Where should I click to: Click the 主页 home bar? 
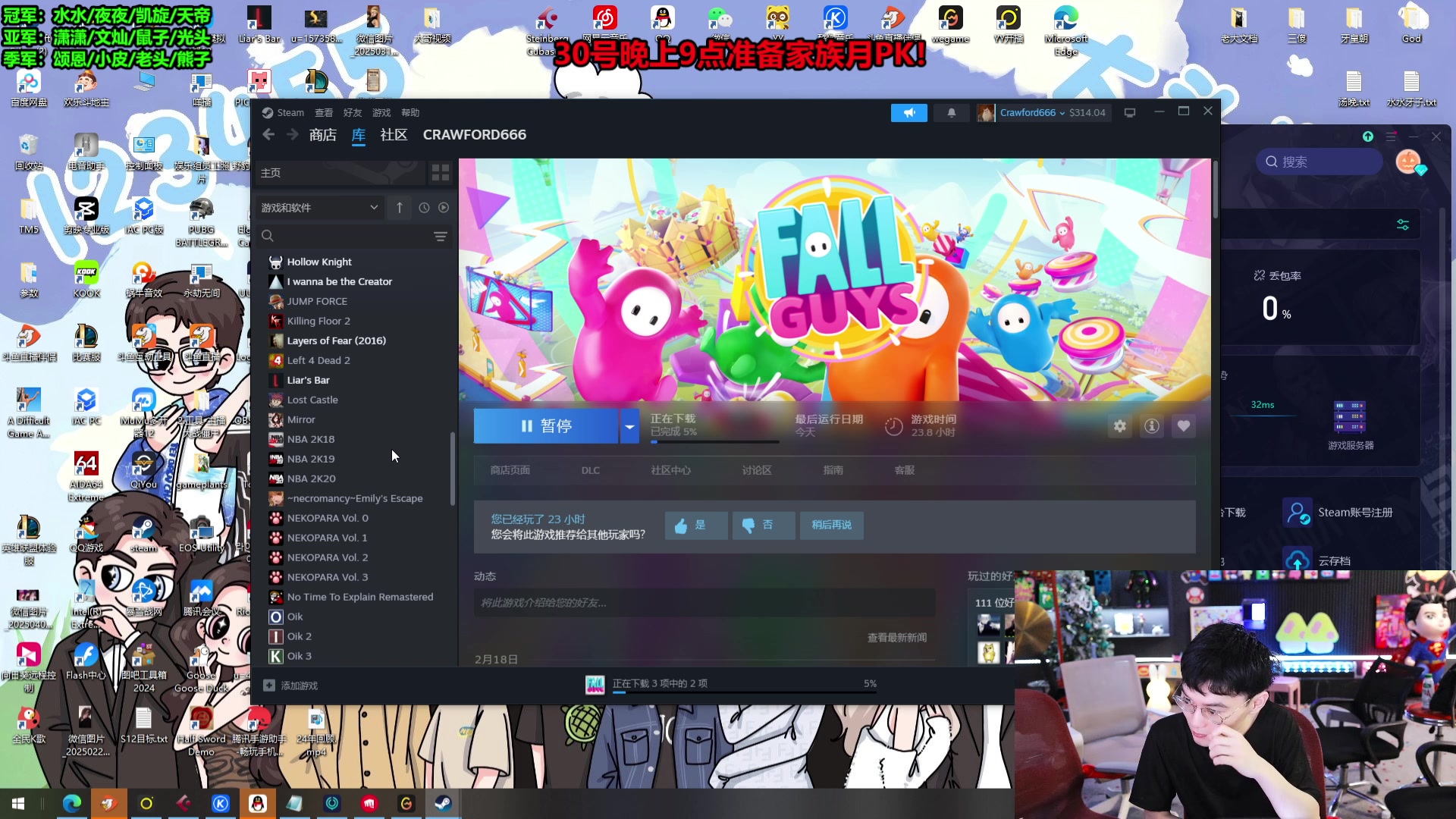click(x=340, y=173)
